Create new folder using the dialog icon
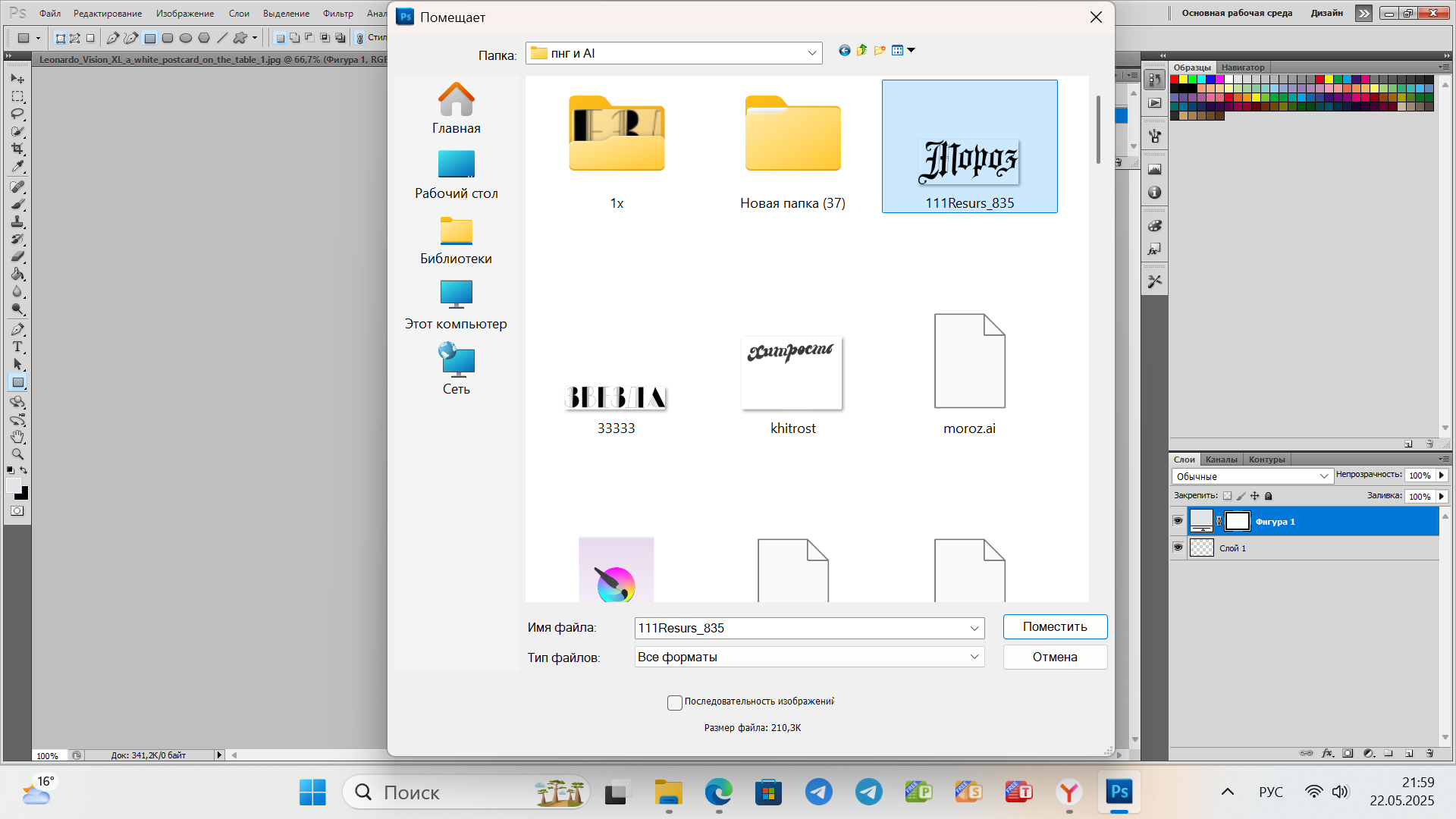The width and height of the screenshot is (1456, 819). pyautogui.click(x=880, y=51)
